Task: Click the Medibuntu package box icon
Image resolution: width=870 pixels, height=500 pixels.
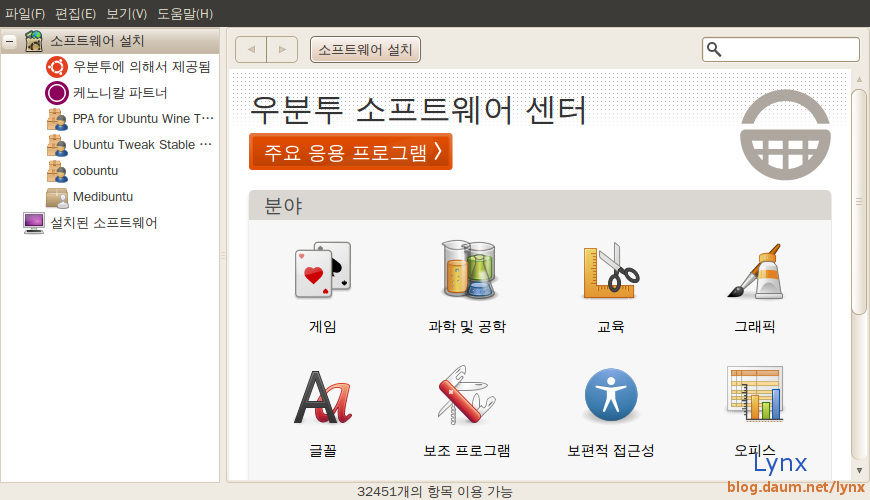Action: (57, 197)
